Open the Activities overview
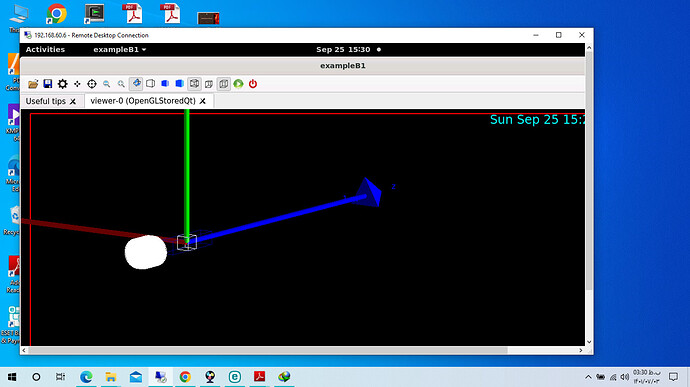The height and width of the screenshot is (387, 690). coord(45,49)
